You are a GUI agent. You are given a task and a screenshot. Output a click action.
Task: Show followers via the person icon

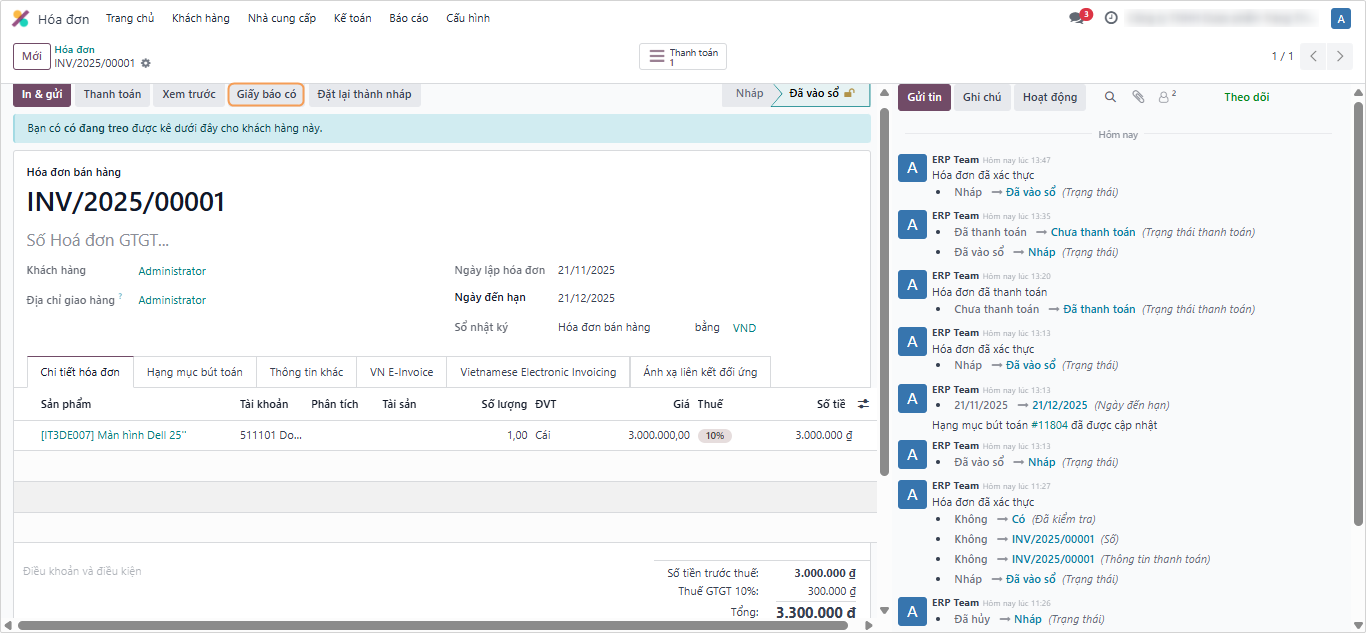[1164, 97]
